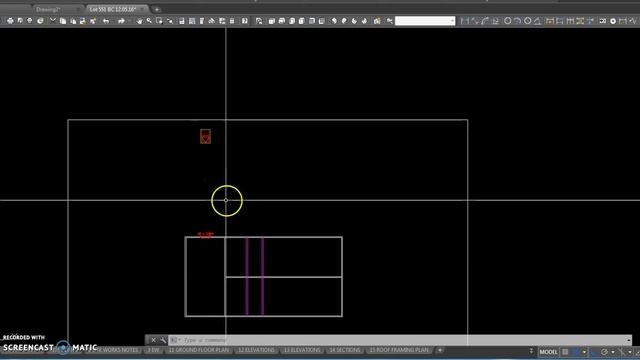The width and height of the screenshot is (640, 360).
Task: Select the Linear dimension tool
Action: 464,20
